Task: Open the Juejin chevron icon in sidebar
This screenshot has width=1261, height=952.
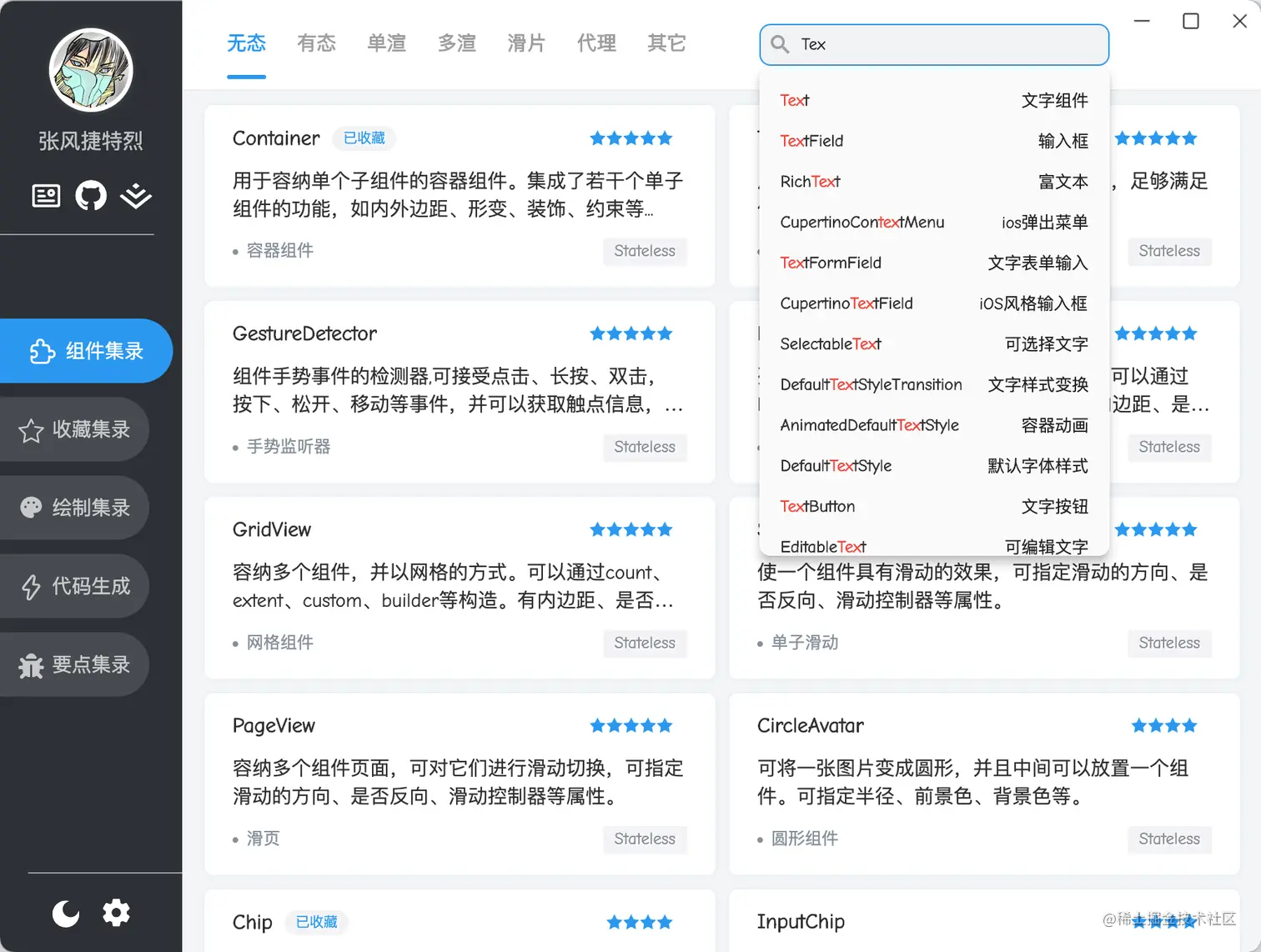Action: 135,197
